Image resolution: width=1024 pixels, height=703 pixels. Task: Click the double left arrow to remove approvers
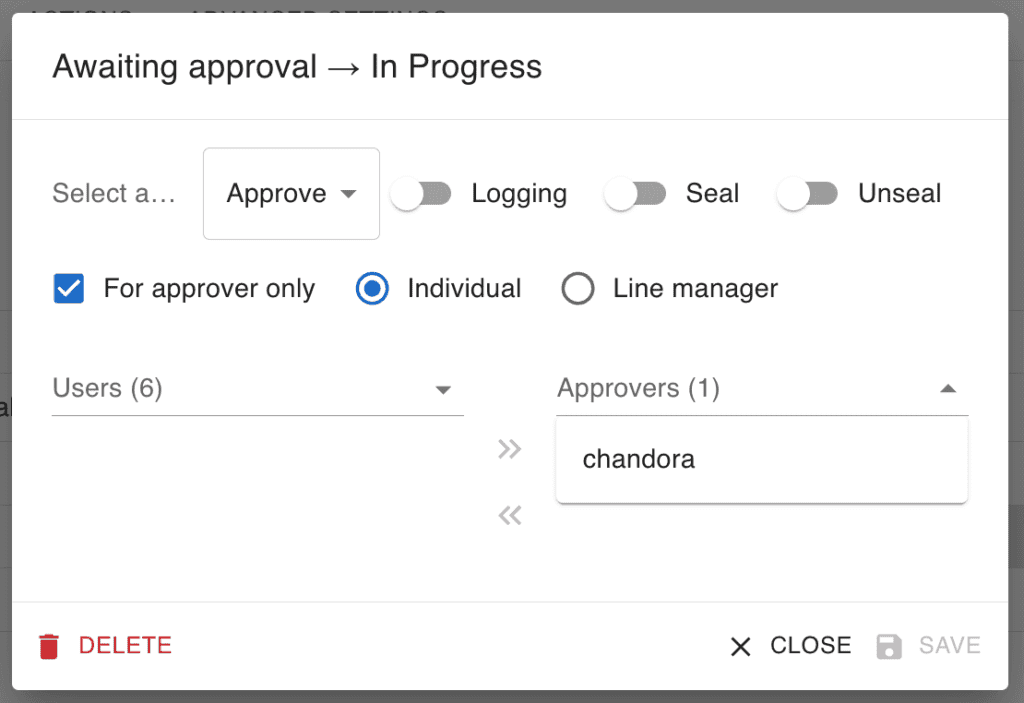click(509, 515)
